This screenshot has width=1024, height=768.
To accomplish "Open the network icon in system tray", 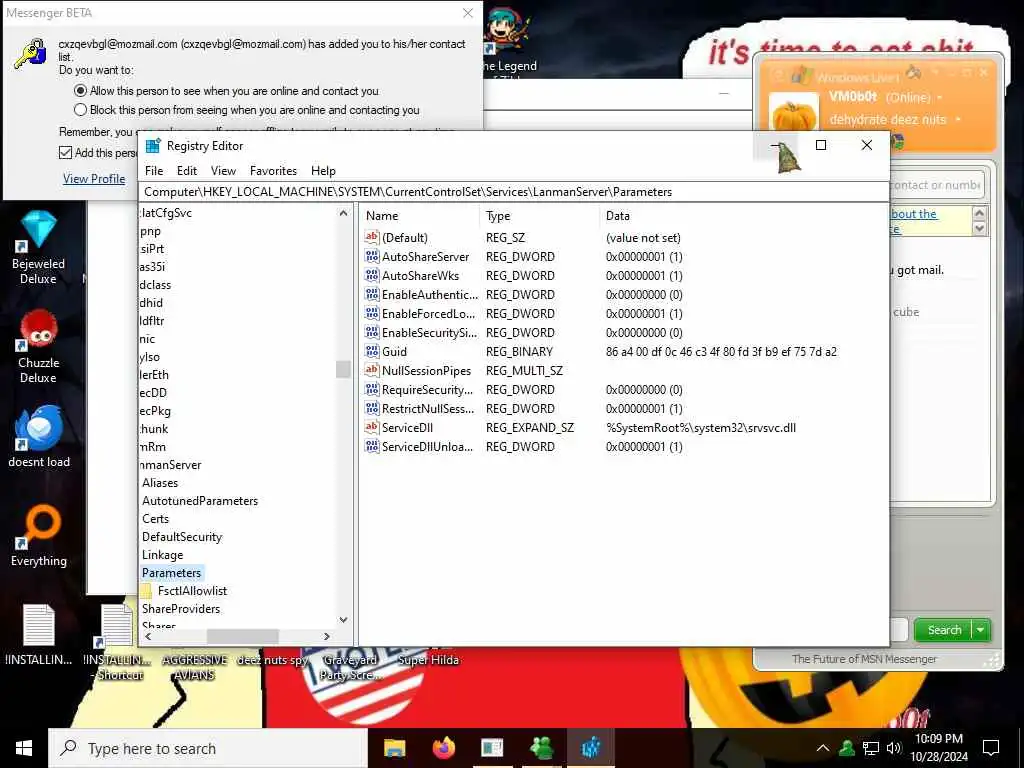I will point(871,748).
